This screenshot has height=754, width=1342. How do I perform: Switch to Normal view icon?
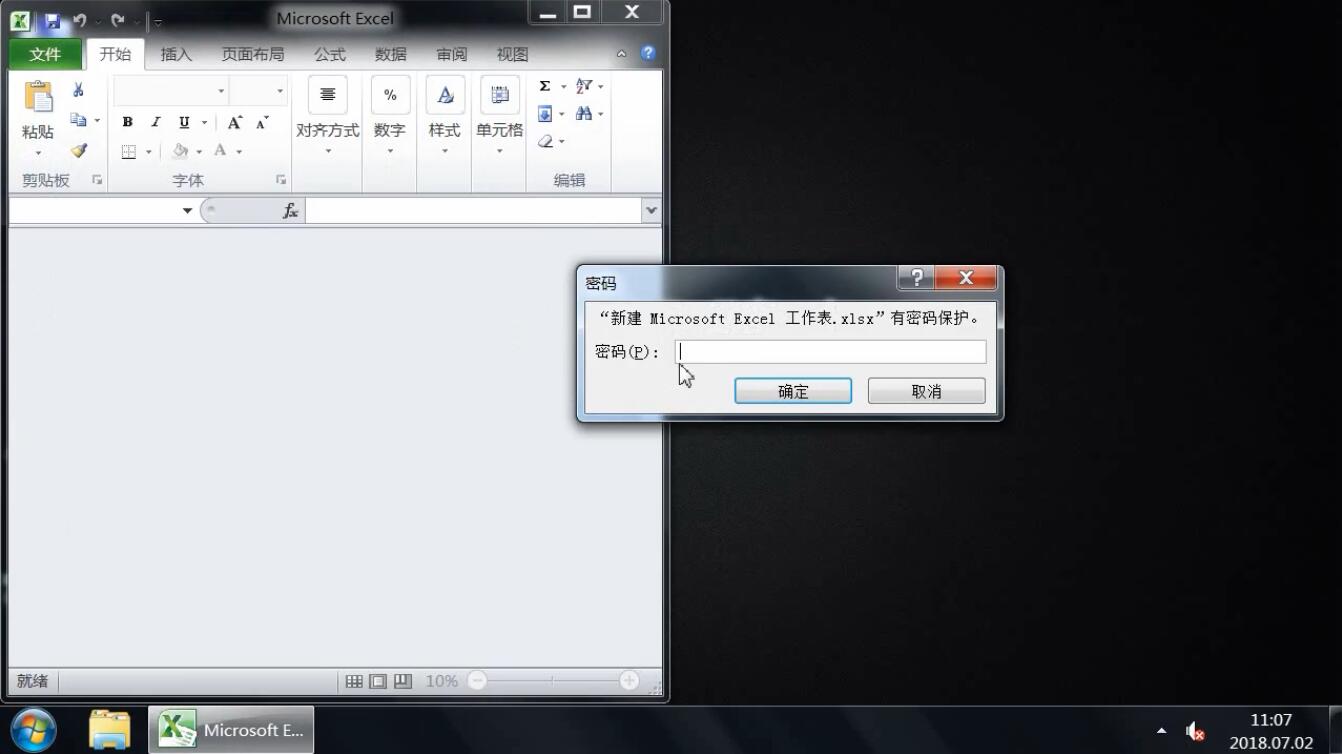(x=354, y=681)
